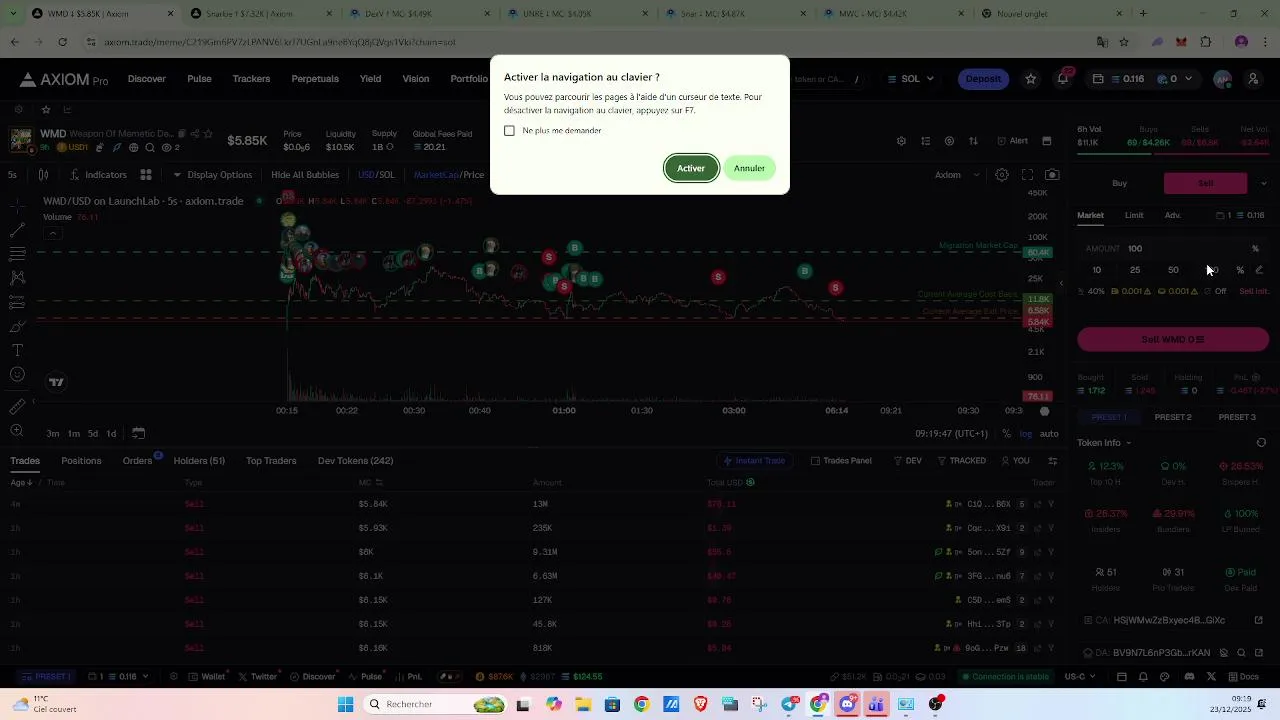1280x720 pixels.
Task: Select the 25 percent quick amount
Action: click(x=1134, y=270)
